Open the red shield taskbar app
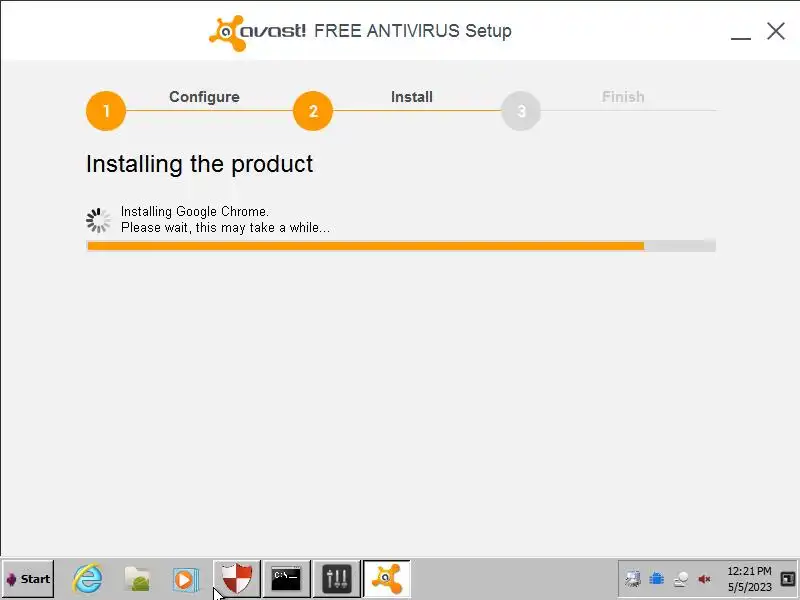This screenshot has width=800, height=600. click(237, 579)
